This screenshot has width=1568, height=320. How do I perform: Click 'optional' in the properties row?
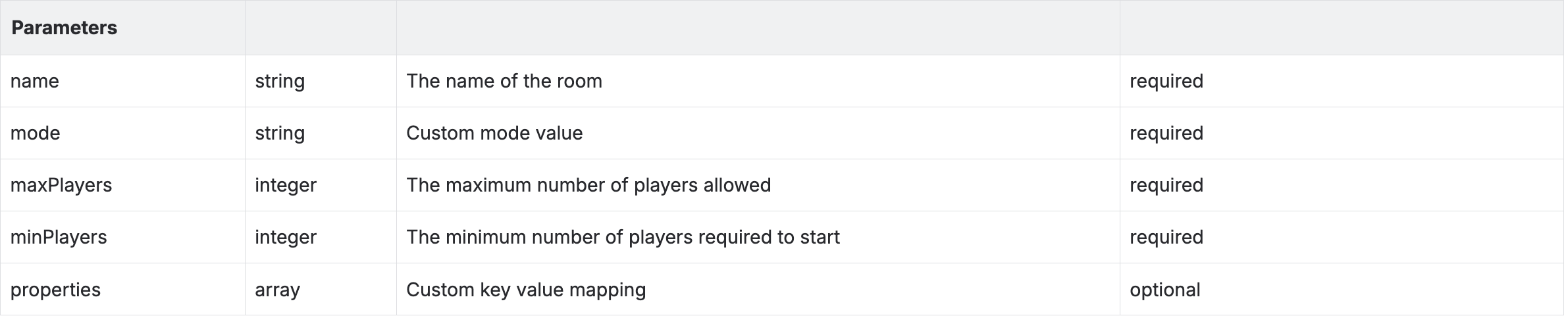(1165, 290)
